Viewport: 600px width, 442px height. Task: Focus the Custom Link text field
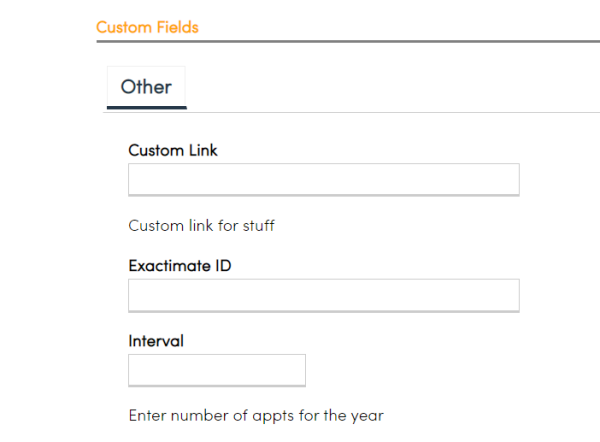coord(323,180)
